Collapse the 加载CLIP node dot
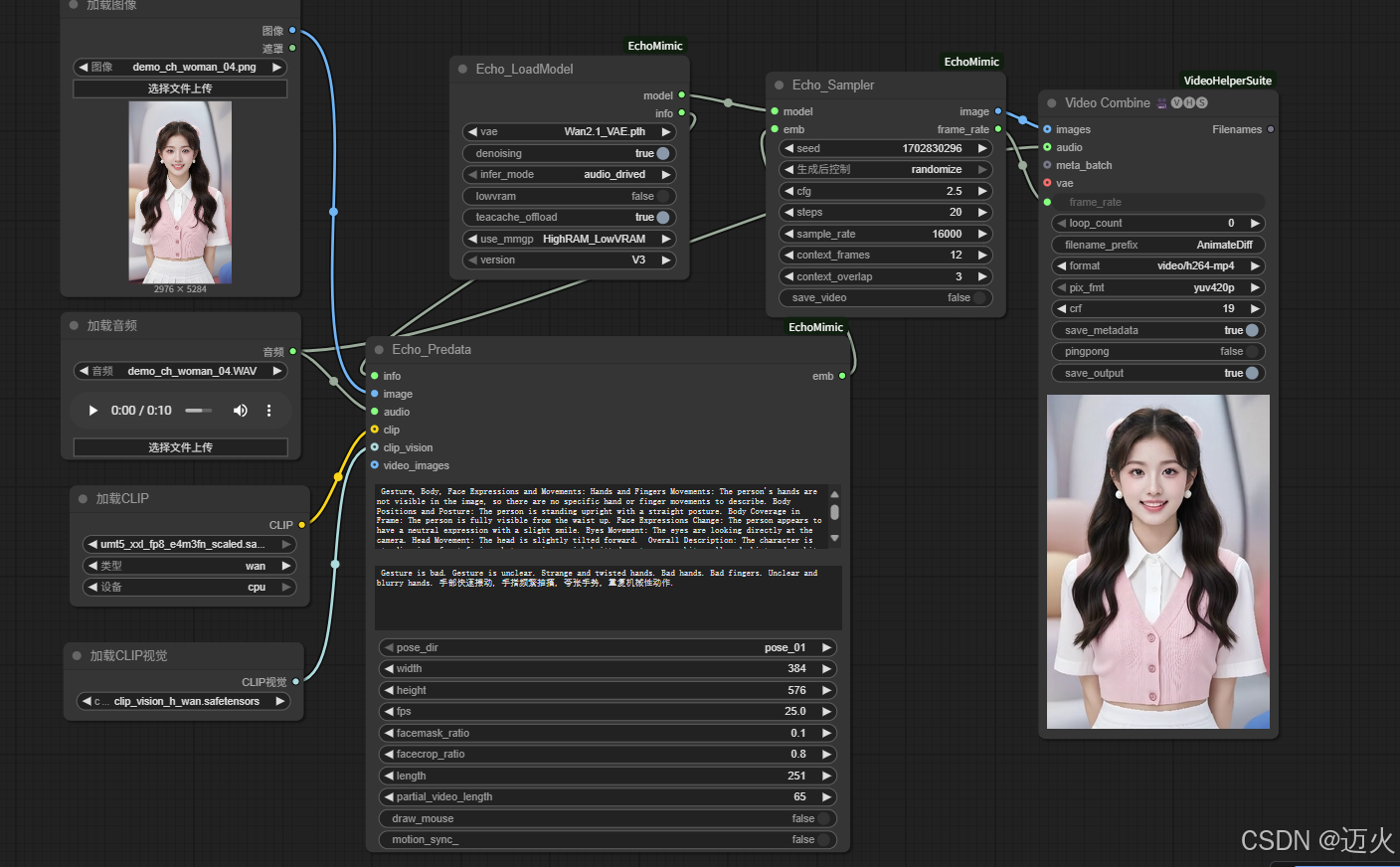Image resolution: width=1400 pixels, height=867 pixels. tap(84, 499)
